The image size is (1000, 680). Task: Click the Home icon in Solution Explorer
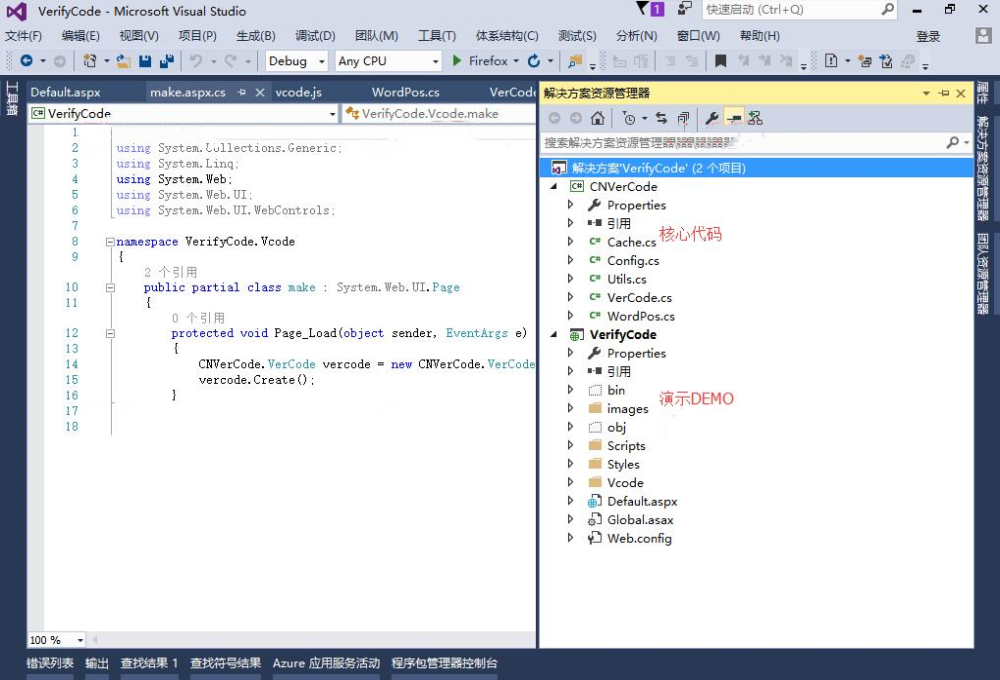click(x=598, y=118)
